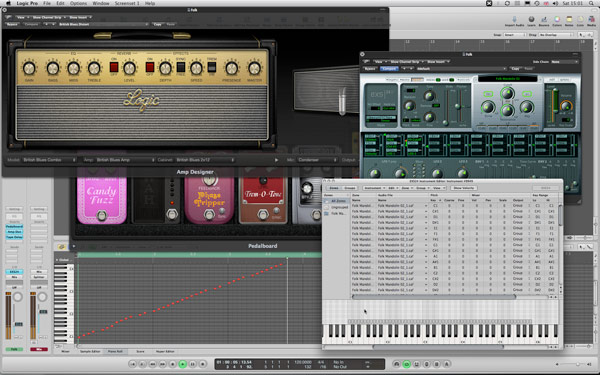Image resolution: width=600 pixels, height=375 pixels.
Task: Open the Colors toolbar icon
Action: tap(557, 21)
